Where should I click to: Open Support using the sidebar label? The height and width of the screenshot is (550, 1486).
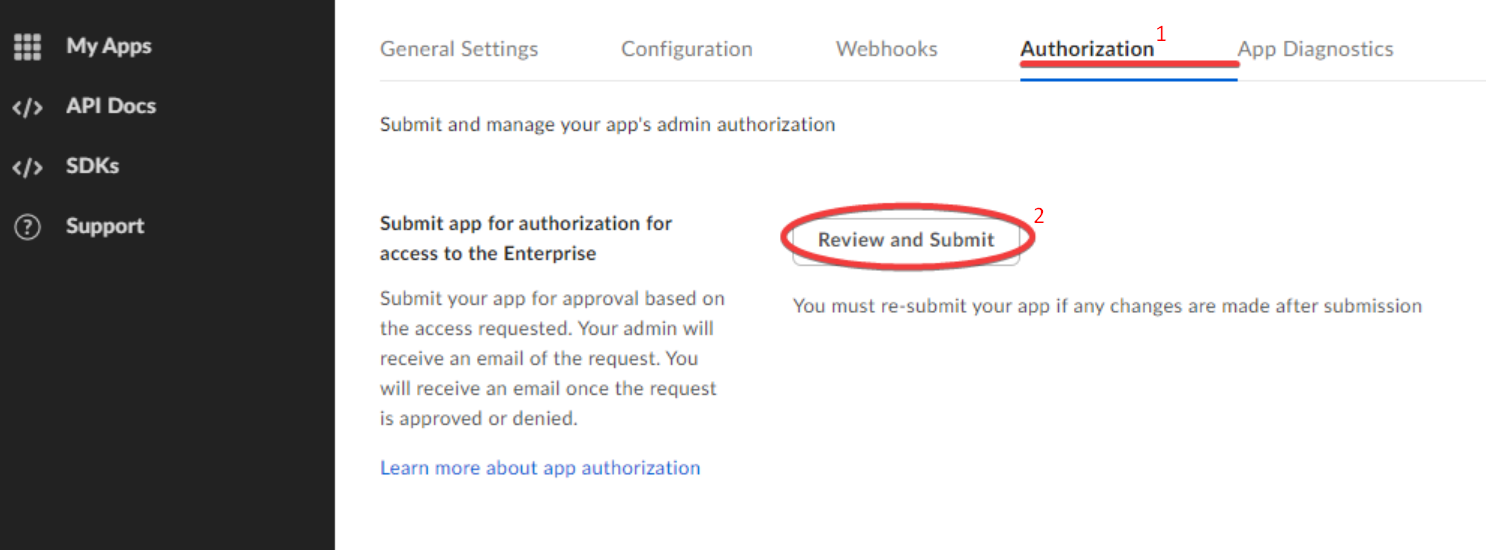(105, 226)
